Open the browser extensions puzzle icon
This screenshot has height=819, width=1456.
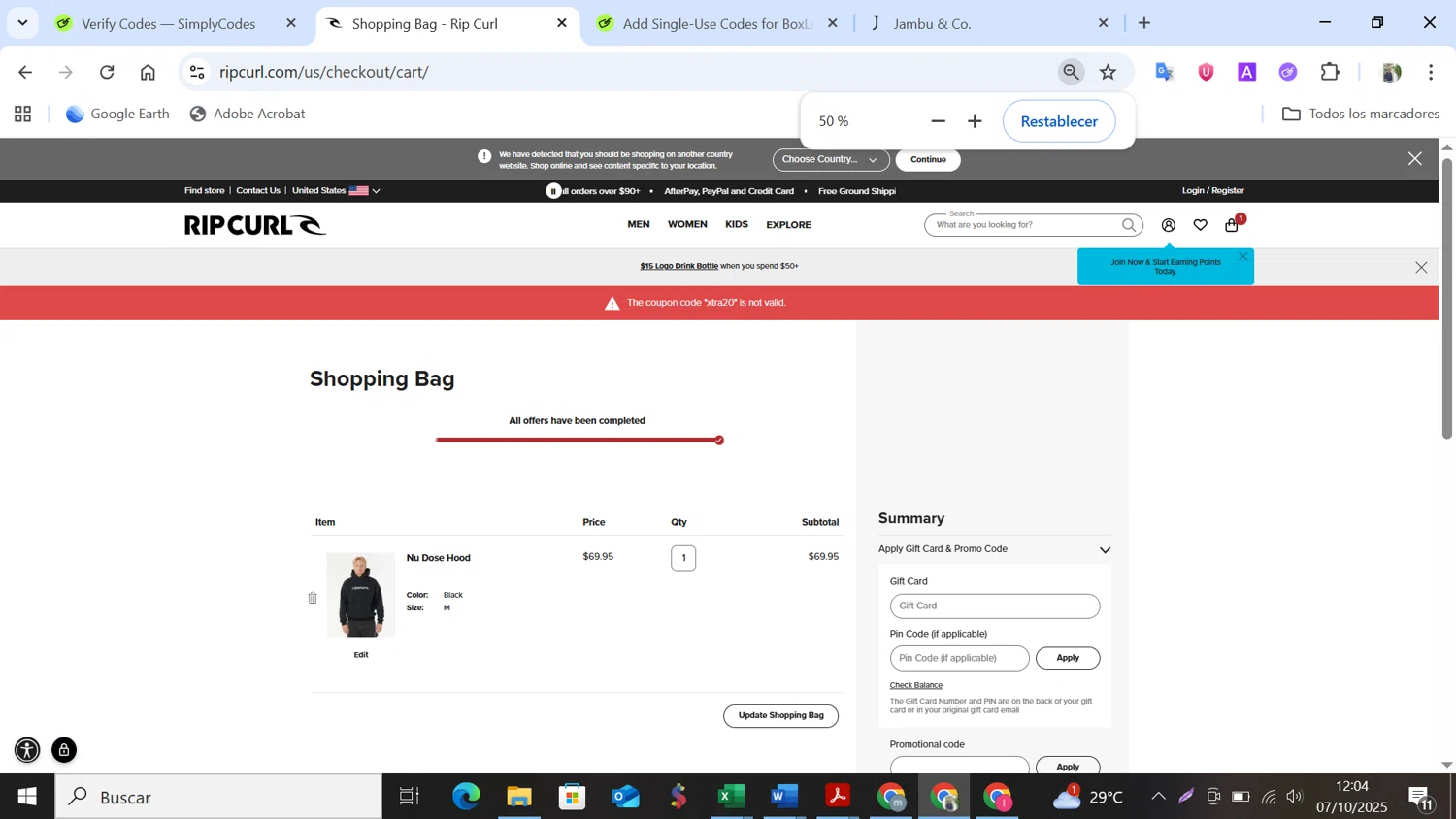pyautogui.click(x=1330, y=72)
